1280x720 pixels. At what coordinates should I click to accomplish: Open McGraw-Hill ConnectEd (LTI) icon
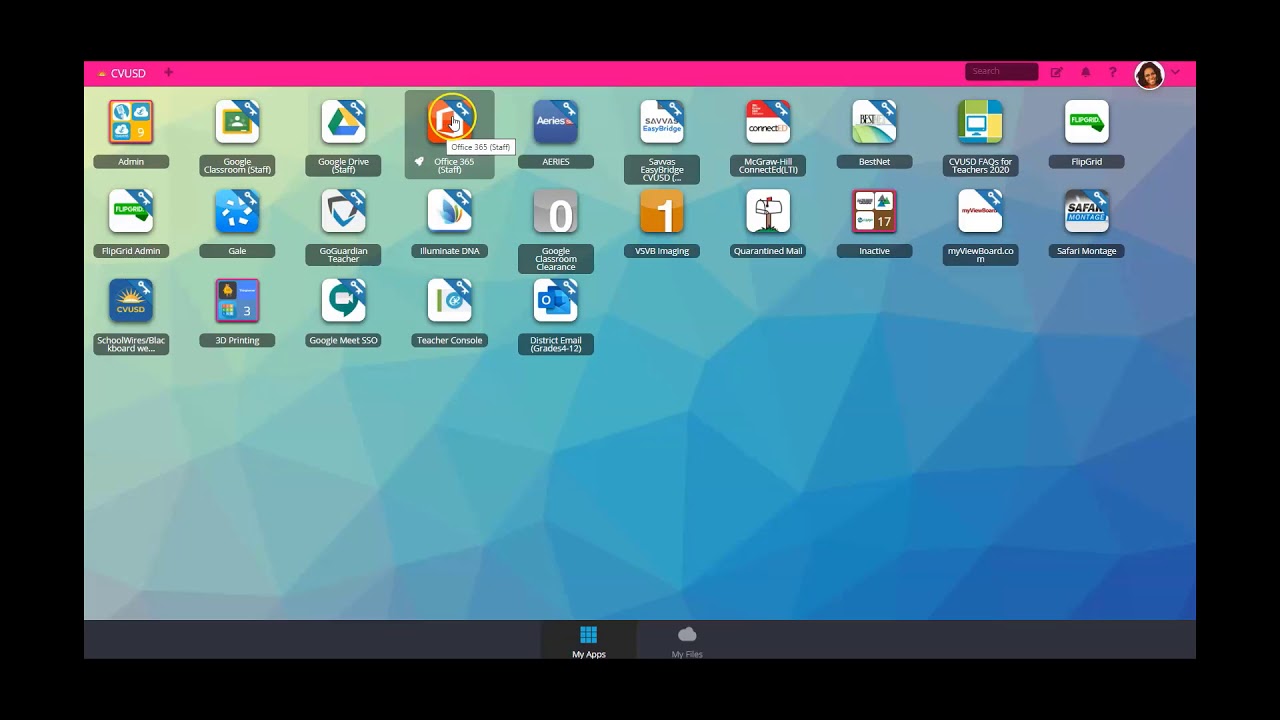click(x=768, y=122)
